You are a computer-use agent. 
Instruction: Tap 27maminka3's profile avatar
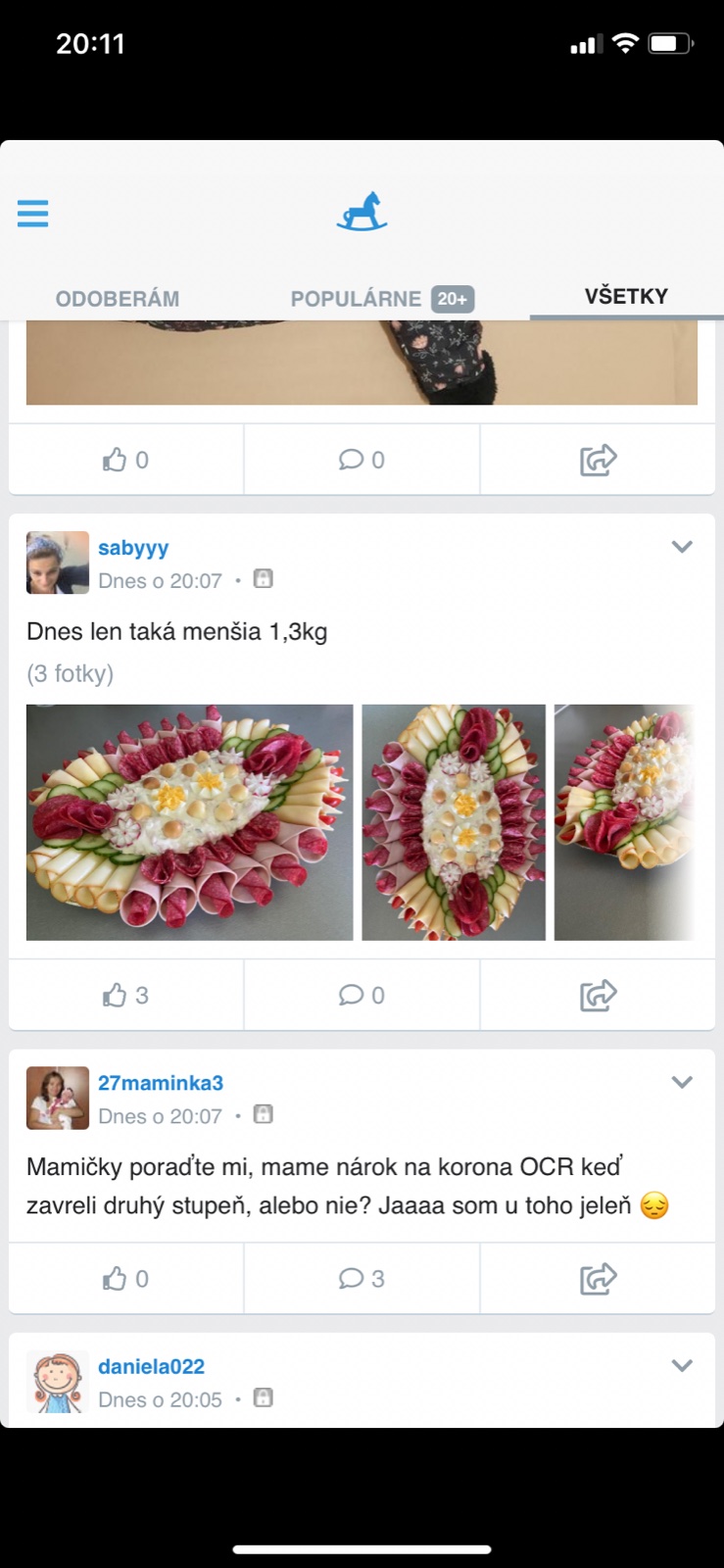[58, 1098]
